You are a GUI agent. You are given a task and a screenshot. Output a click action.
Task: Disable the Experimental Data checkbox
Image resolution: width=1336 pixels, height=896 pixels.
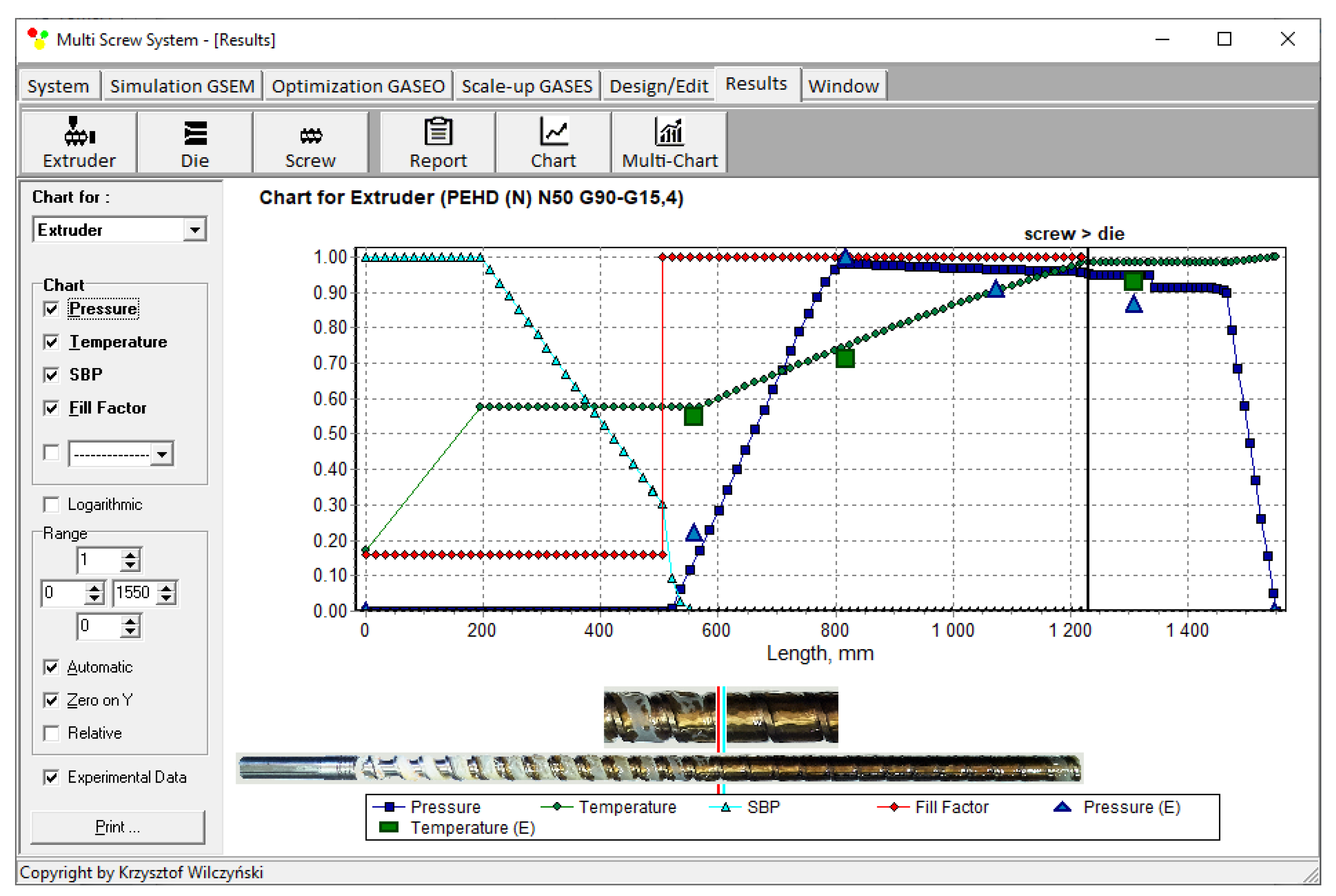click(51, 777)
